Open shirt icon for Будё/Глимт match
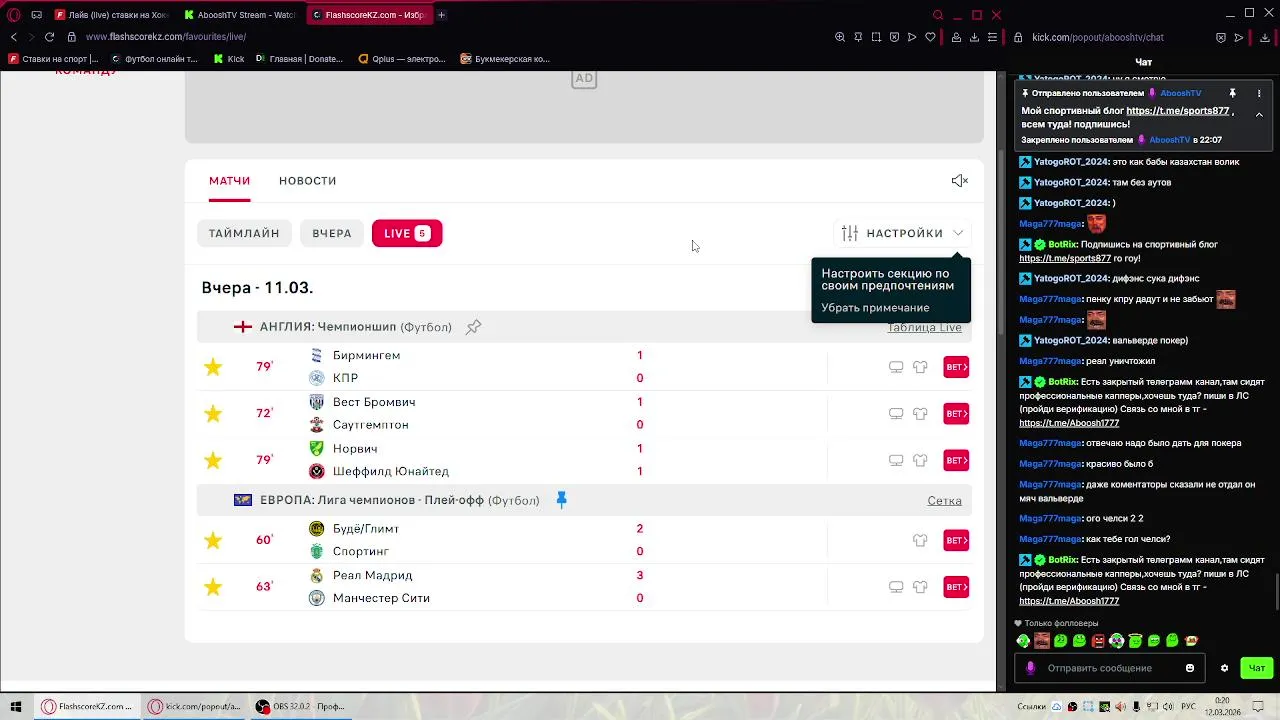This screenshot has height=720, width=1280. 920,540
